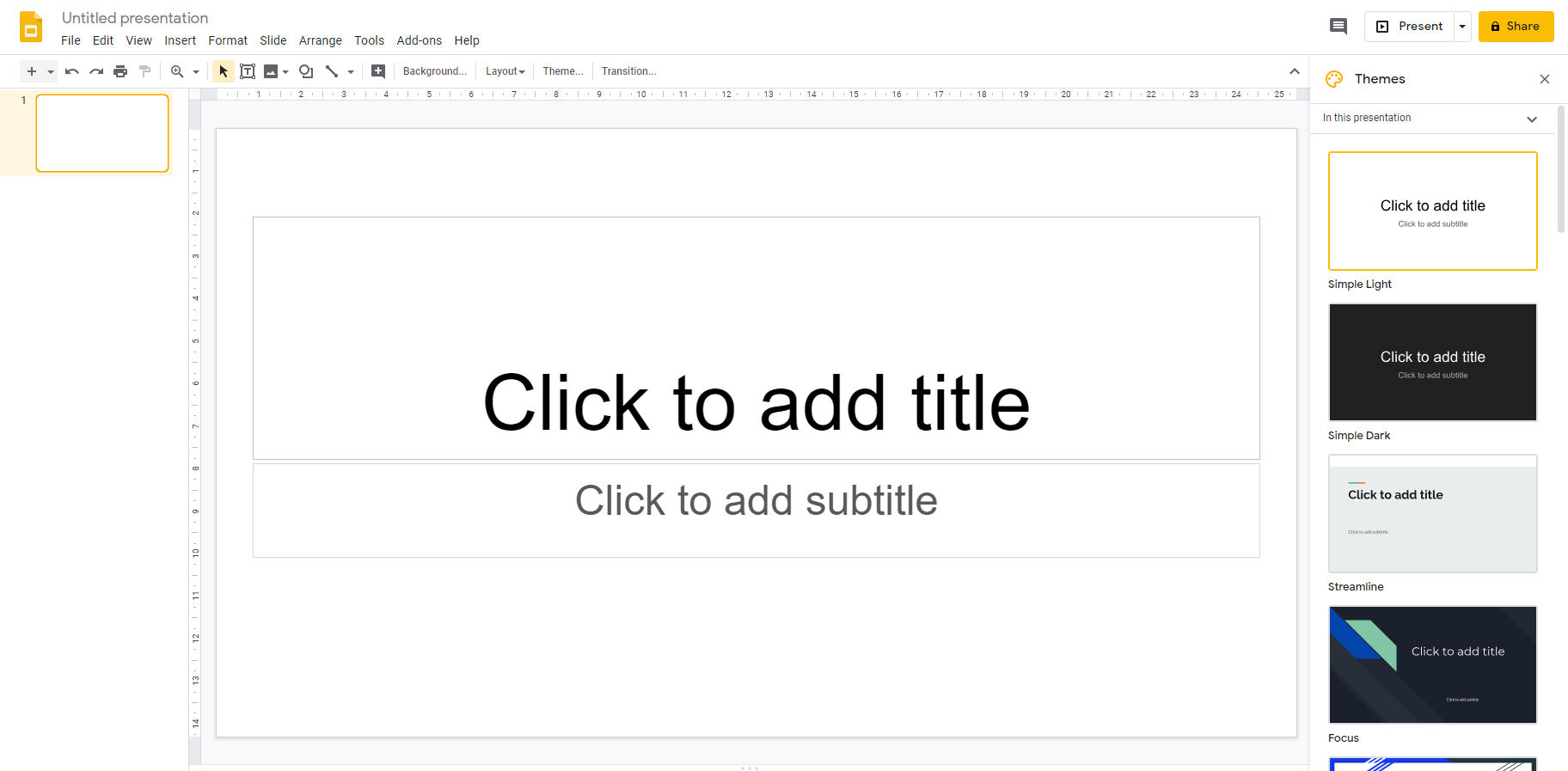Screen dimensions: 1568x771
Task: Rename the Untitled presentation title
Action: click(x=135, y=18)
